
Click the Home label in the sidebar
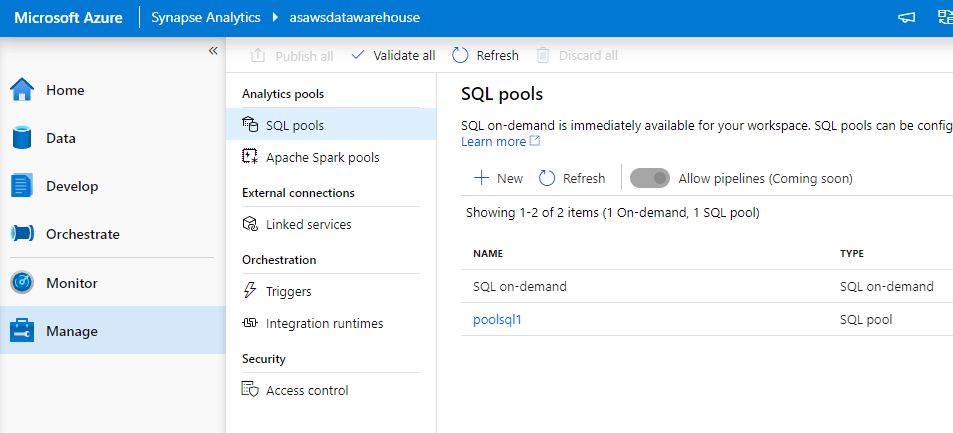pyautogui.click(x=65, y=90)
